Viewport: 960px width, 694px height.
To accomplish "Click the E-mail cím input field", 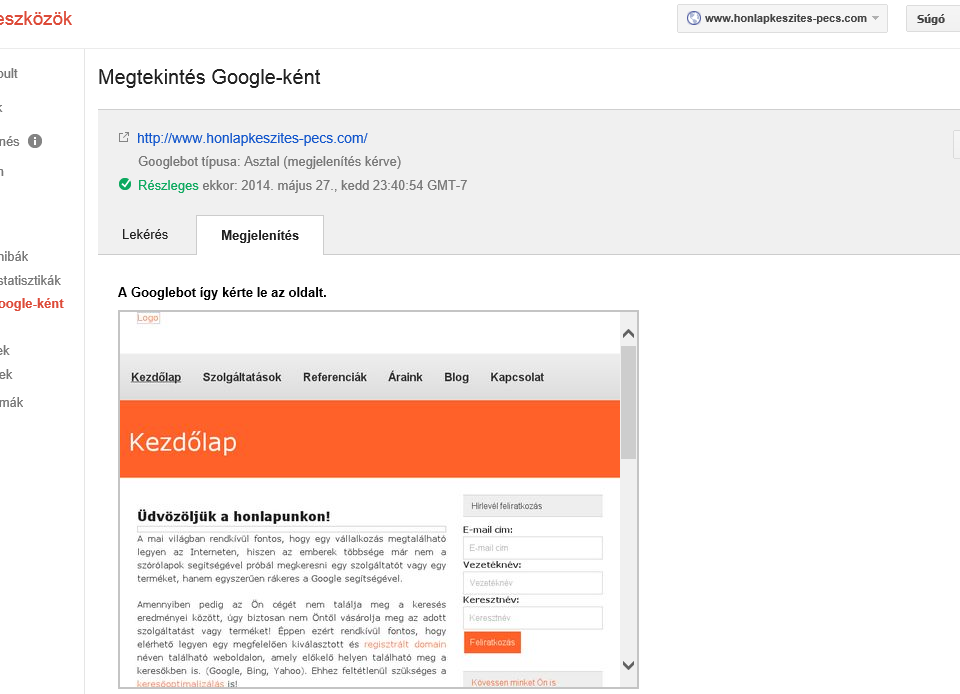I will point(533,548).
